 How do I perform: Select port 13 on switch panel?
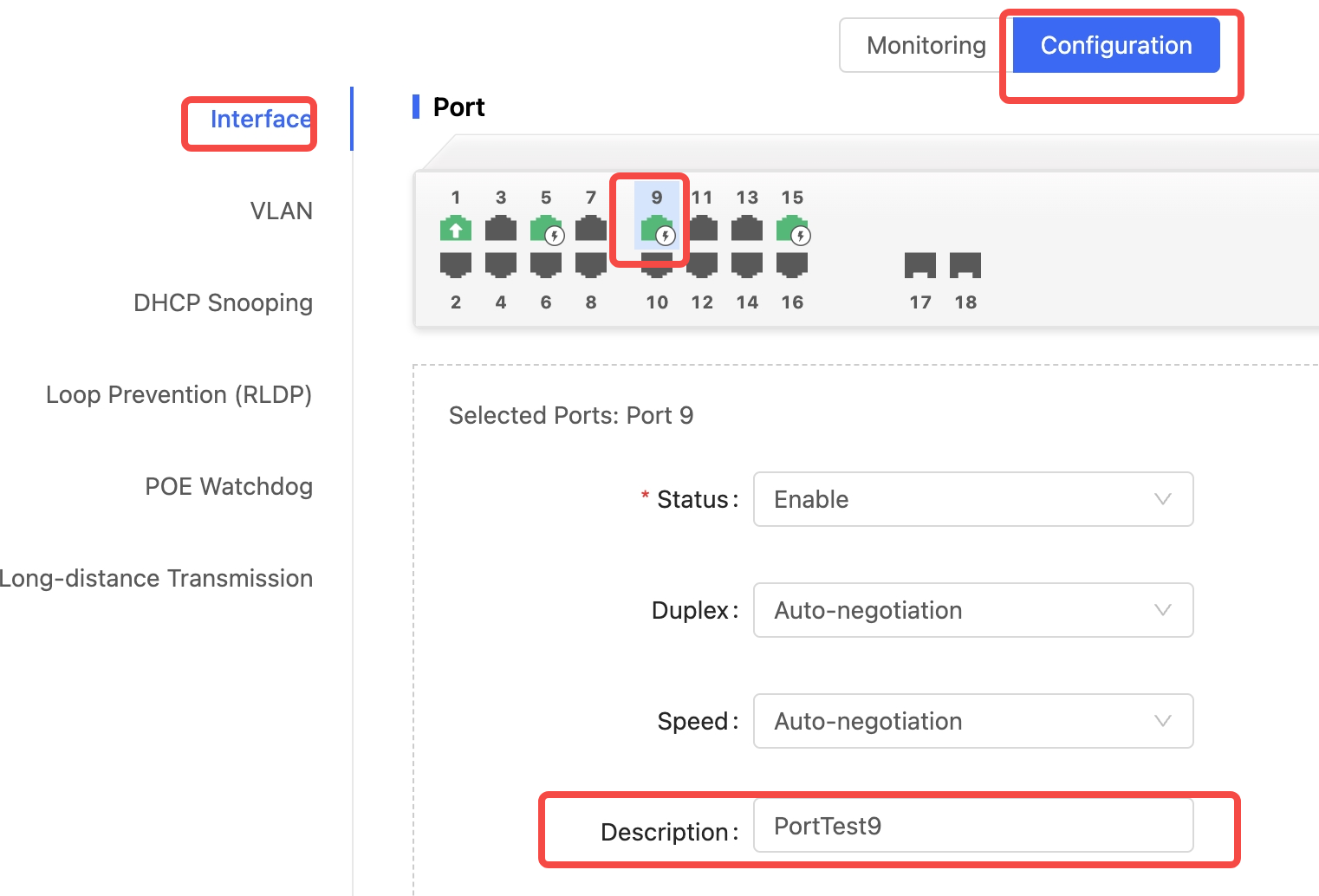tap(747, 229)
